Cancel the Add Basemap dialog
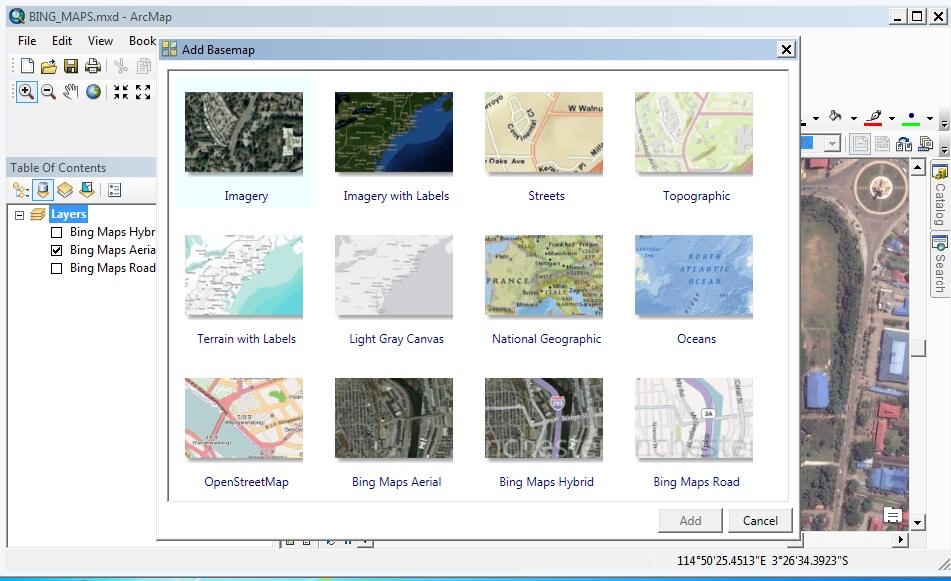This screenshot has width=951, height=581. tap(760, 520)
